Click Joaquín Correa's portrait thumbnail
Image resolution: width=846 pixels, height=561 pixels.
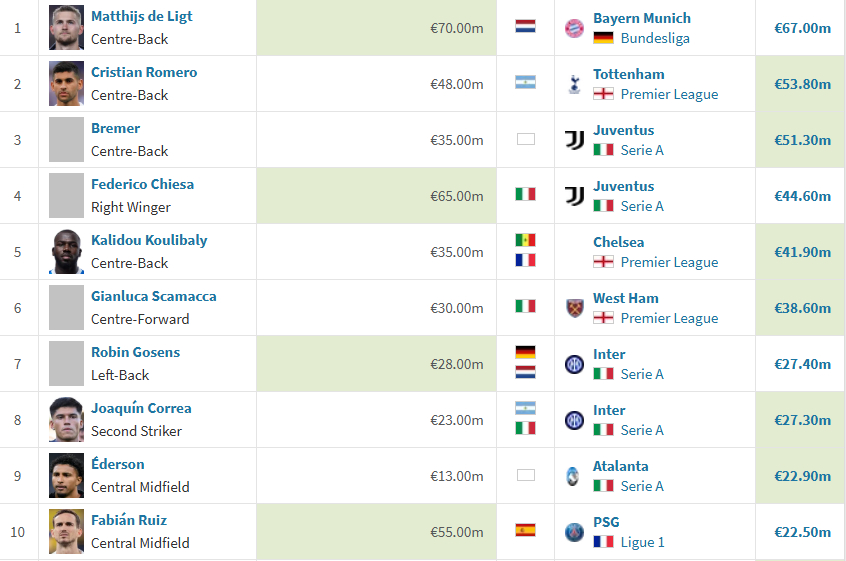tap(66, 420)
